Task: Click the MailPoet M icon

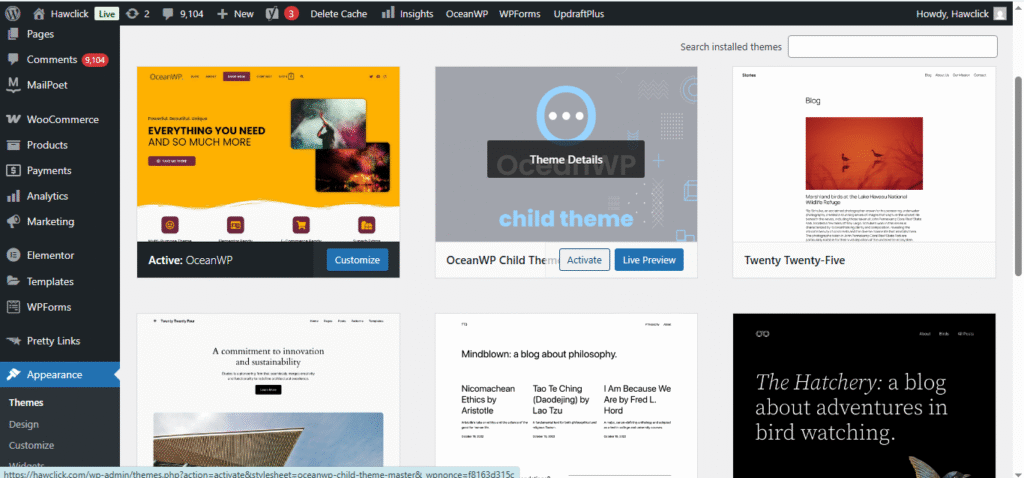Action: (13, 85)
